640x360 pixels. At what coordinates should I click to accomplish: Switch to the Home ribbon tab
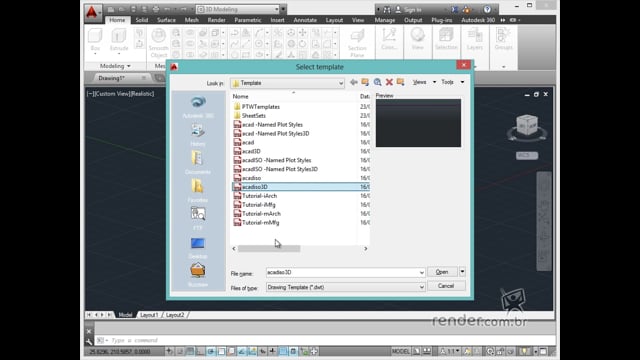[117, 20]
